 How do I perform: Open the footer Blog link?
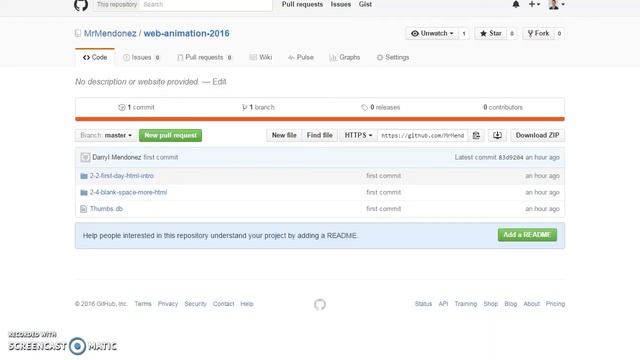click(x=511, y=304)
